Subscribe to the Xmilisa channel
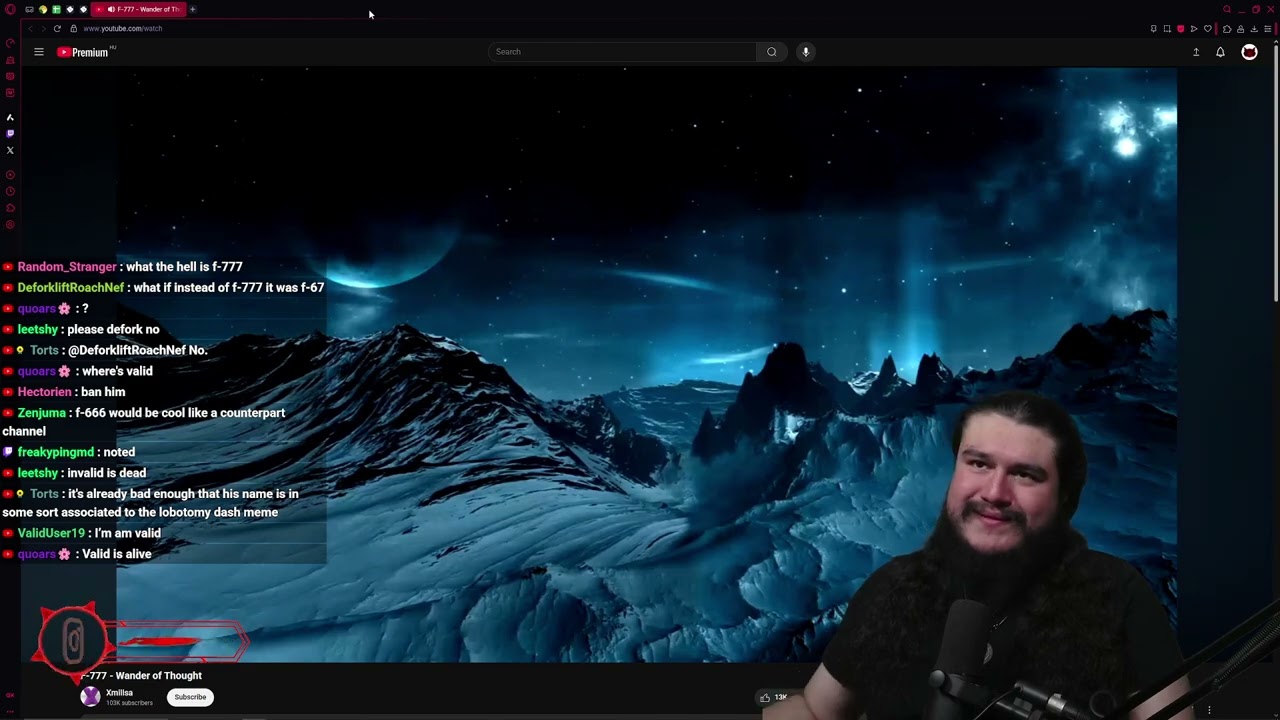Image resolution: width=1280 pixels, height=720 pixels. 190,697
